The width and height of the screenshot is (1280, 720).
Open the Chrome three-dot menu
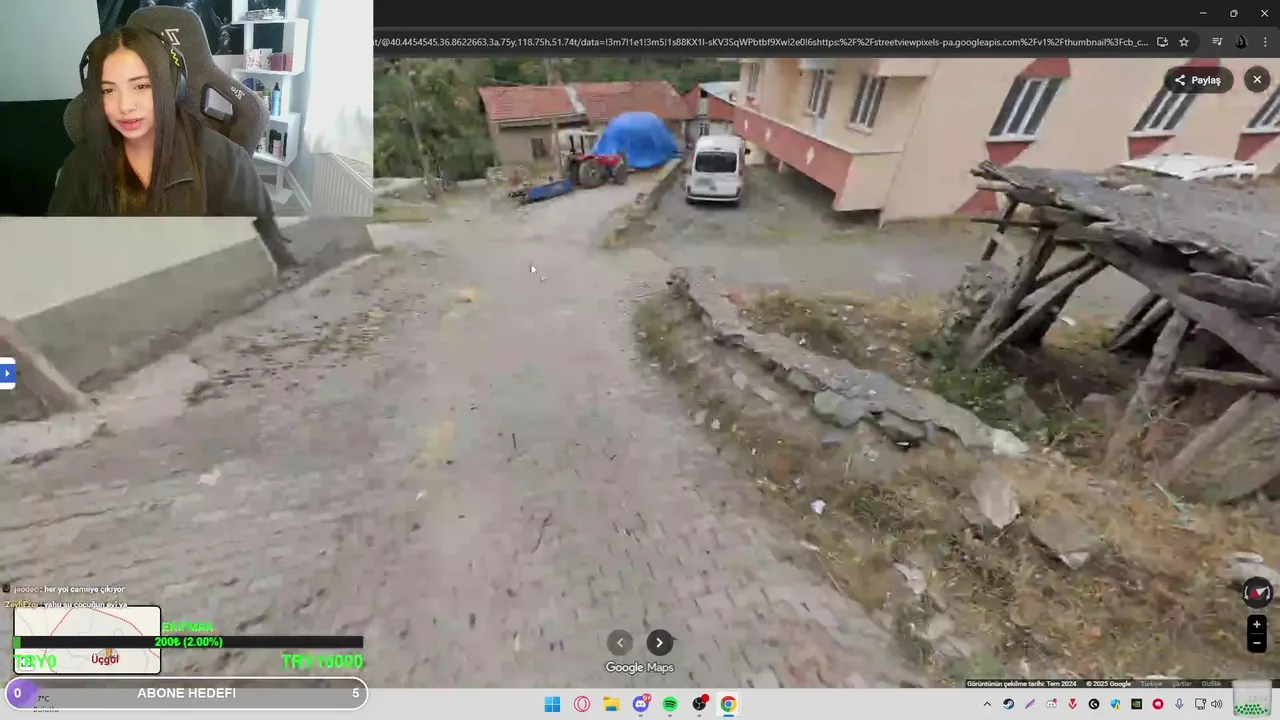coord(1265,42)
